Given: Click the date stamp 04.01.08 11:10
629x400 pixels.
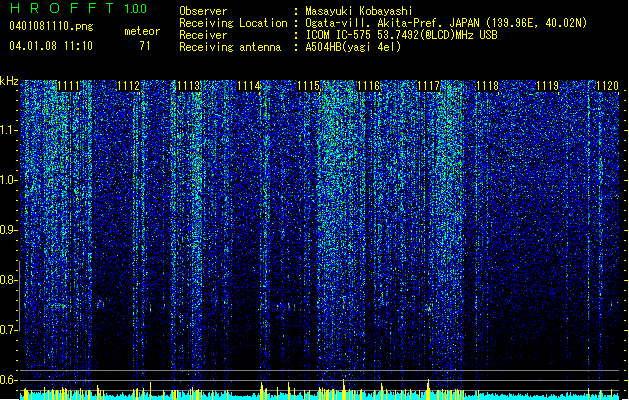Looking at the screenshot, I should [x=51, y=46].
